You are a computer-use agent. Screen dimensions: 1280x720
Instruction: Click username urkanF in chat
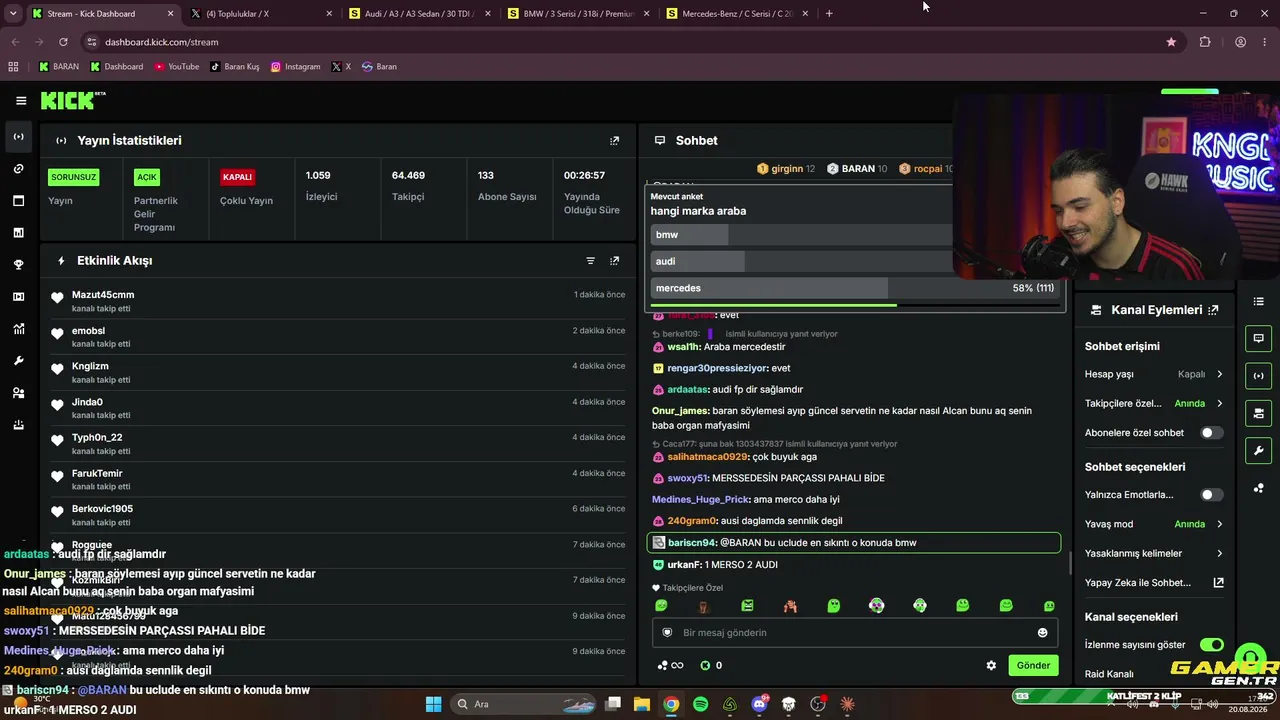(682, 565)
